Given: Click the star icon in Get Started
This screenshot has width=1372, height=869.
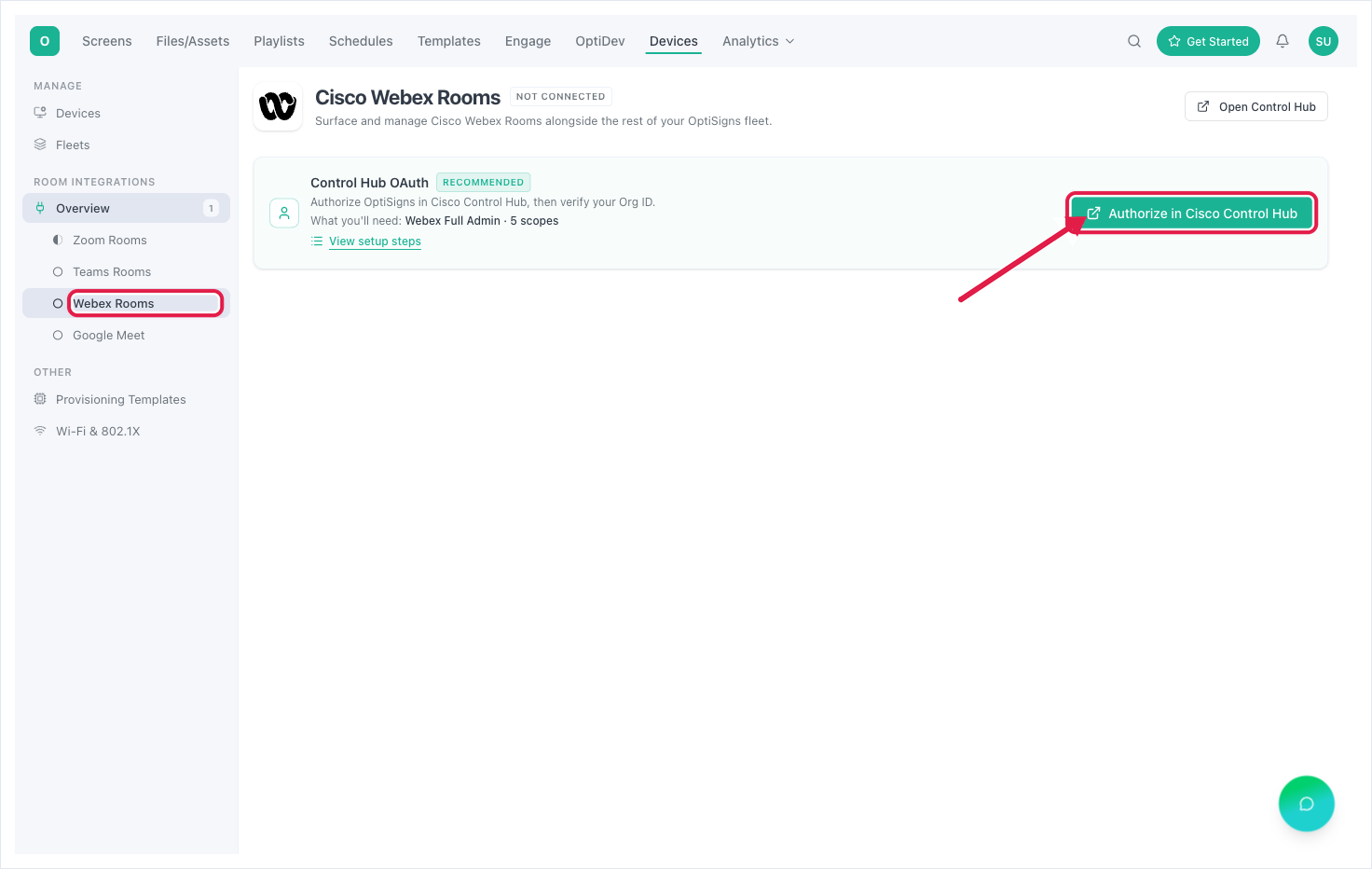Looking at the screenshot, I should pos(1174,41).
